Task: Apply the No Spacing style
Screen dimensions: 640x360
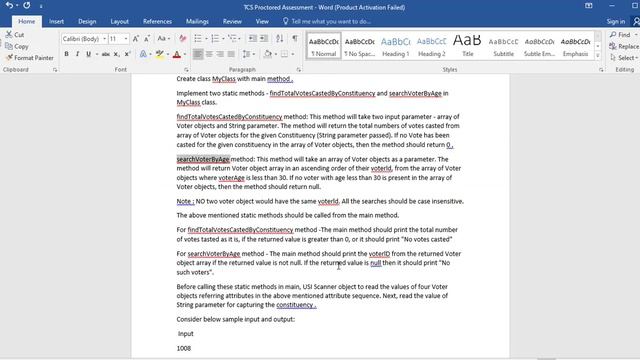Action: pyautogui.click(x=360, y=46)
